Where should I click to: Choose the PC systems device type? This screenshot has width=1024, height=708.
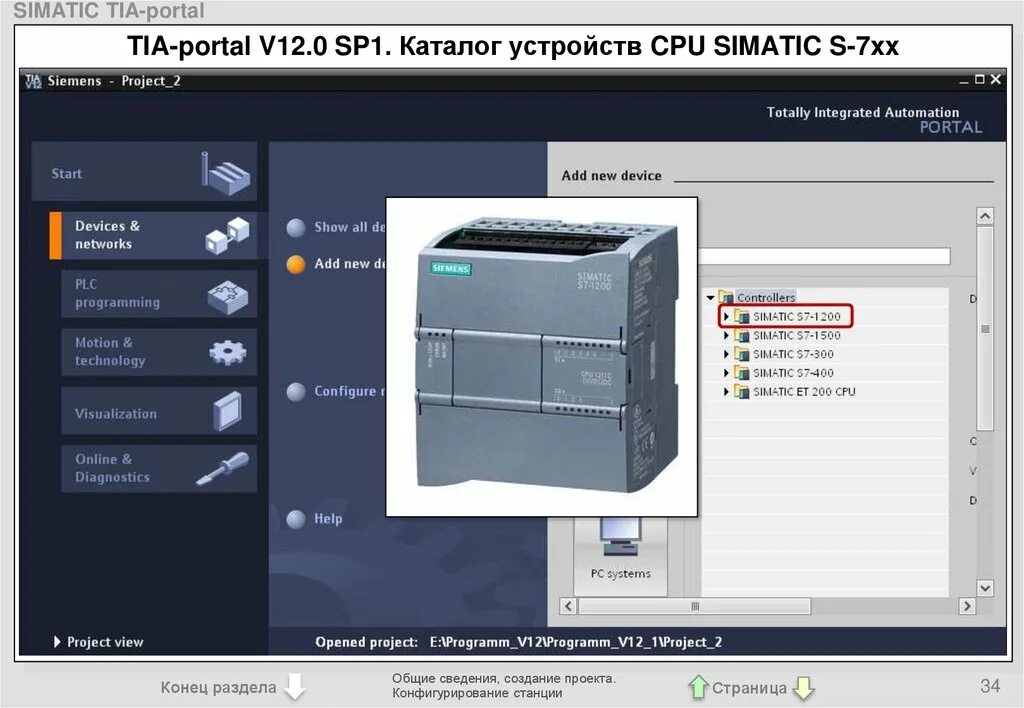(x=620, y=555)
